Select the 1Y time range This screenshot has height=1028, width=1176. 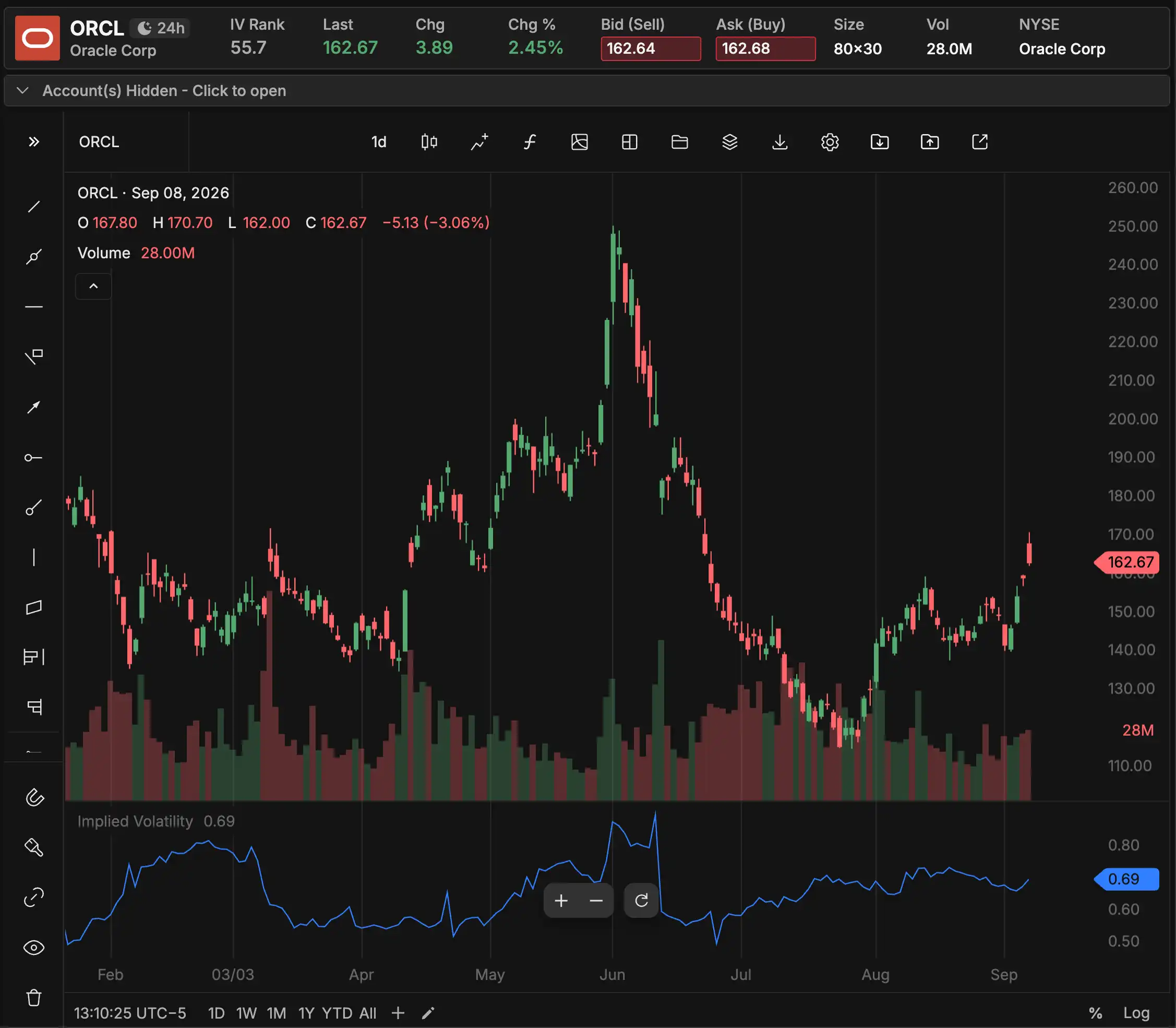306,1013
